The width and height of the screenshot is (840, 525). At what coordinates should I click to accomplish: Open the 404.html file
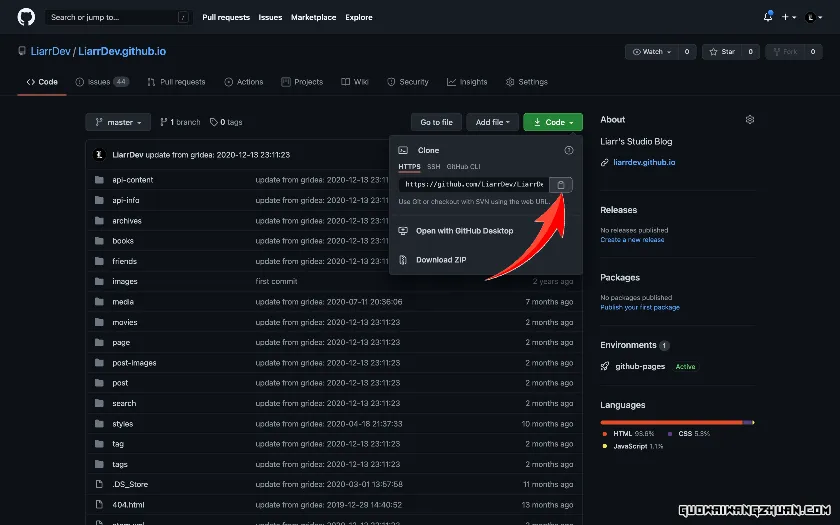click(128, 505)
